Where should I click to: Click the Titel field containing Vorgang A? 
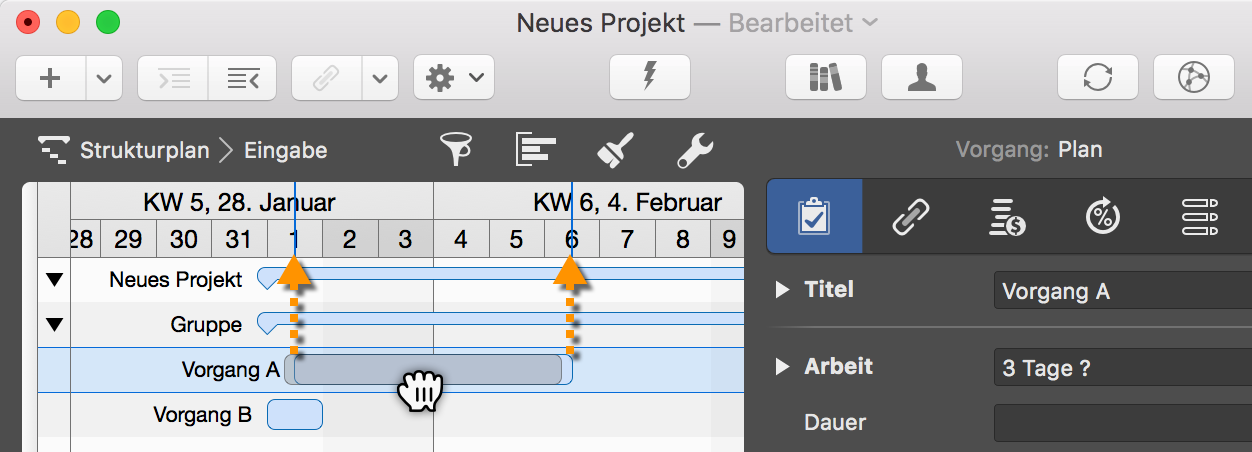1122,292
